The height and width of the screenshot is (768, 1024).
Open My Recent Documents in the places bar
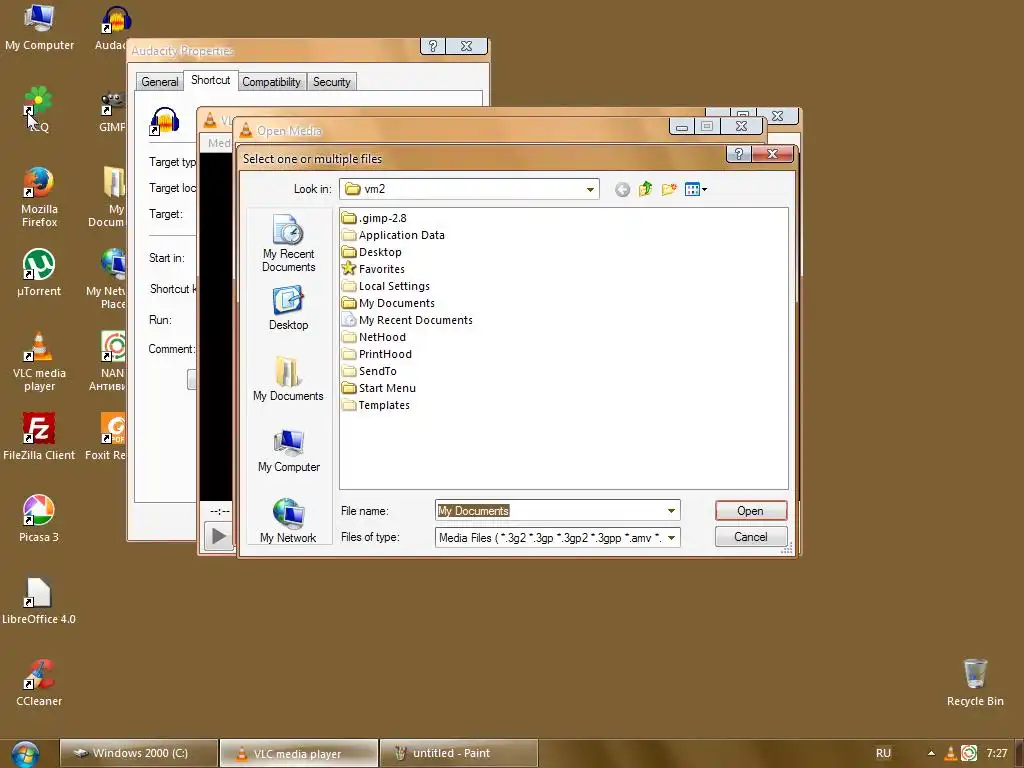288,243
